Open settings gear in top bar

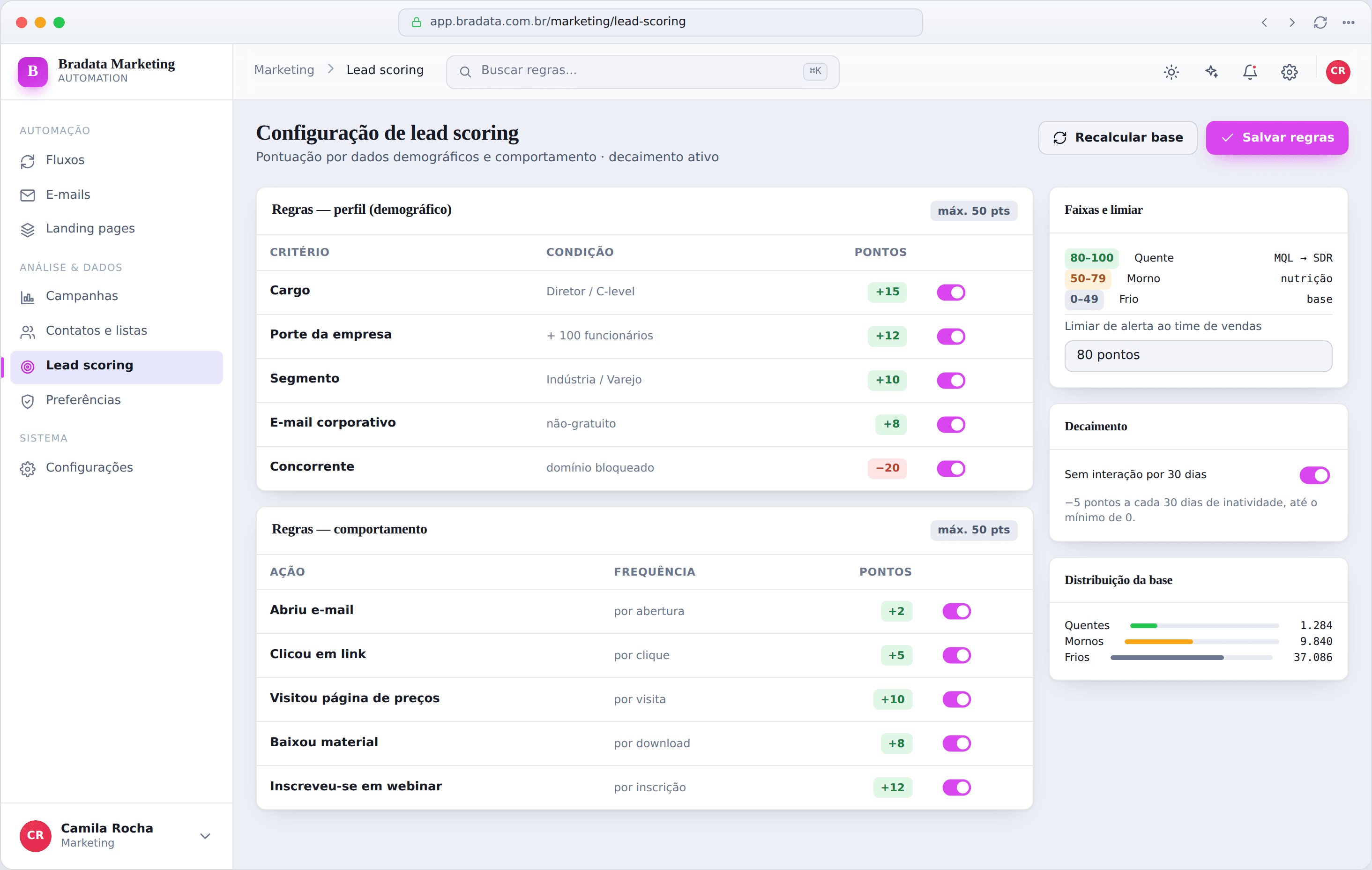click(1290, 72)
